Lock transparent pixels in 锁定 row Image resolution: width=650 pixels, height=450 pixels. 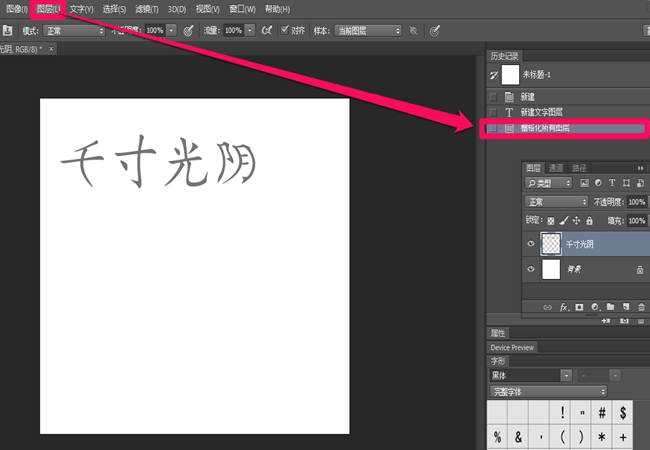point(551,221)
